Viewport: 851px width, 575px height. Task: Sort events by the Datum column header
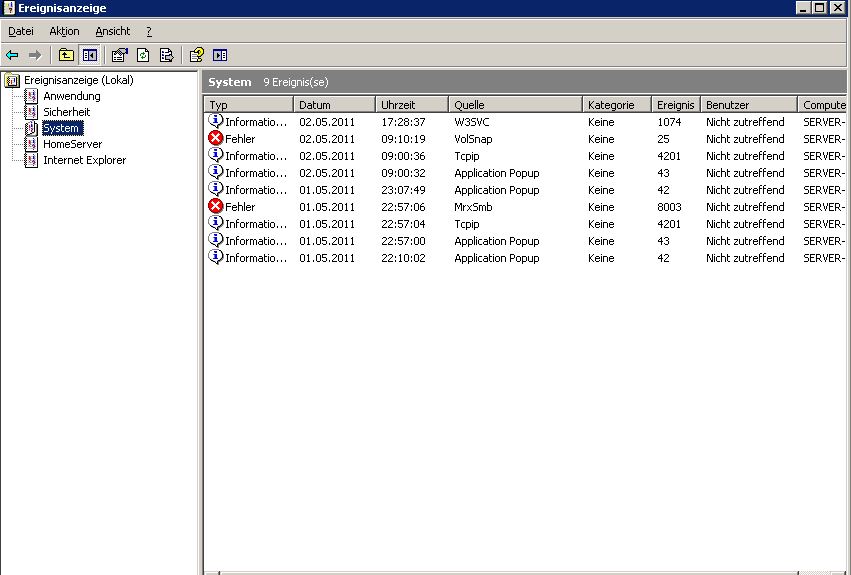[314, 104]
